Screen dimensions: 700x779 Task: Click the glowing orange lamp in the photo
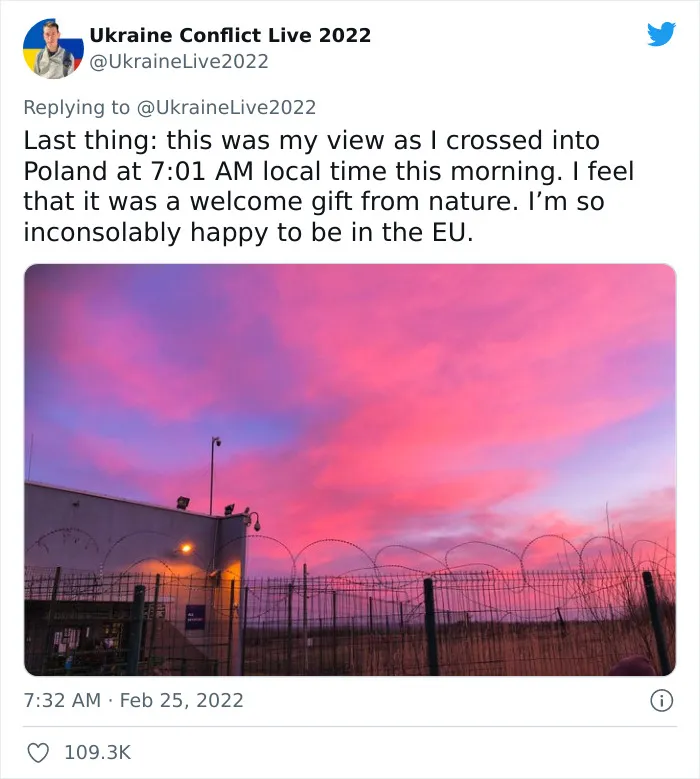point(186,548)
